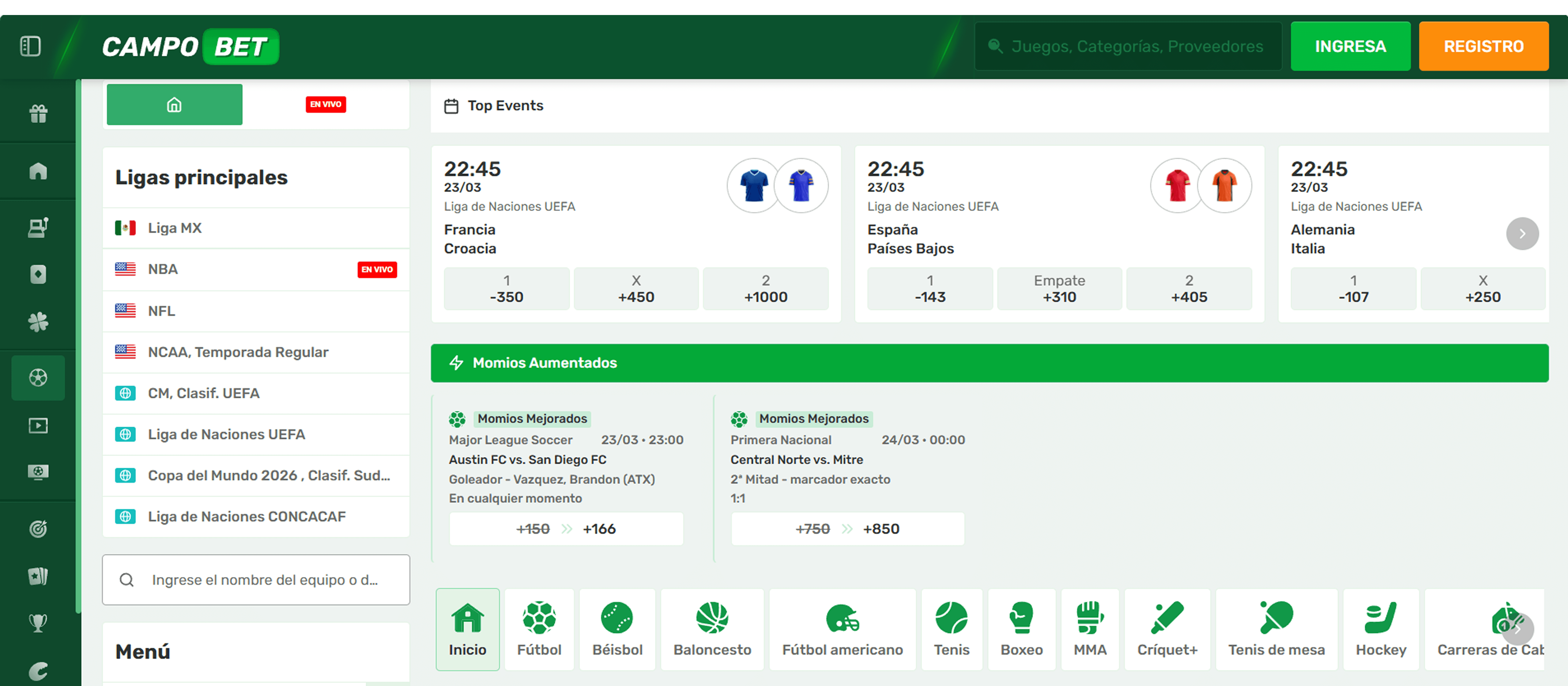Image resolution: width=1568 pixels, height=686 pixels.
Task: Select the green home sportsbook tab
Action: (x=175, y=105)
